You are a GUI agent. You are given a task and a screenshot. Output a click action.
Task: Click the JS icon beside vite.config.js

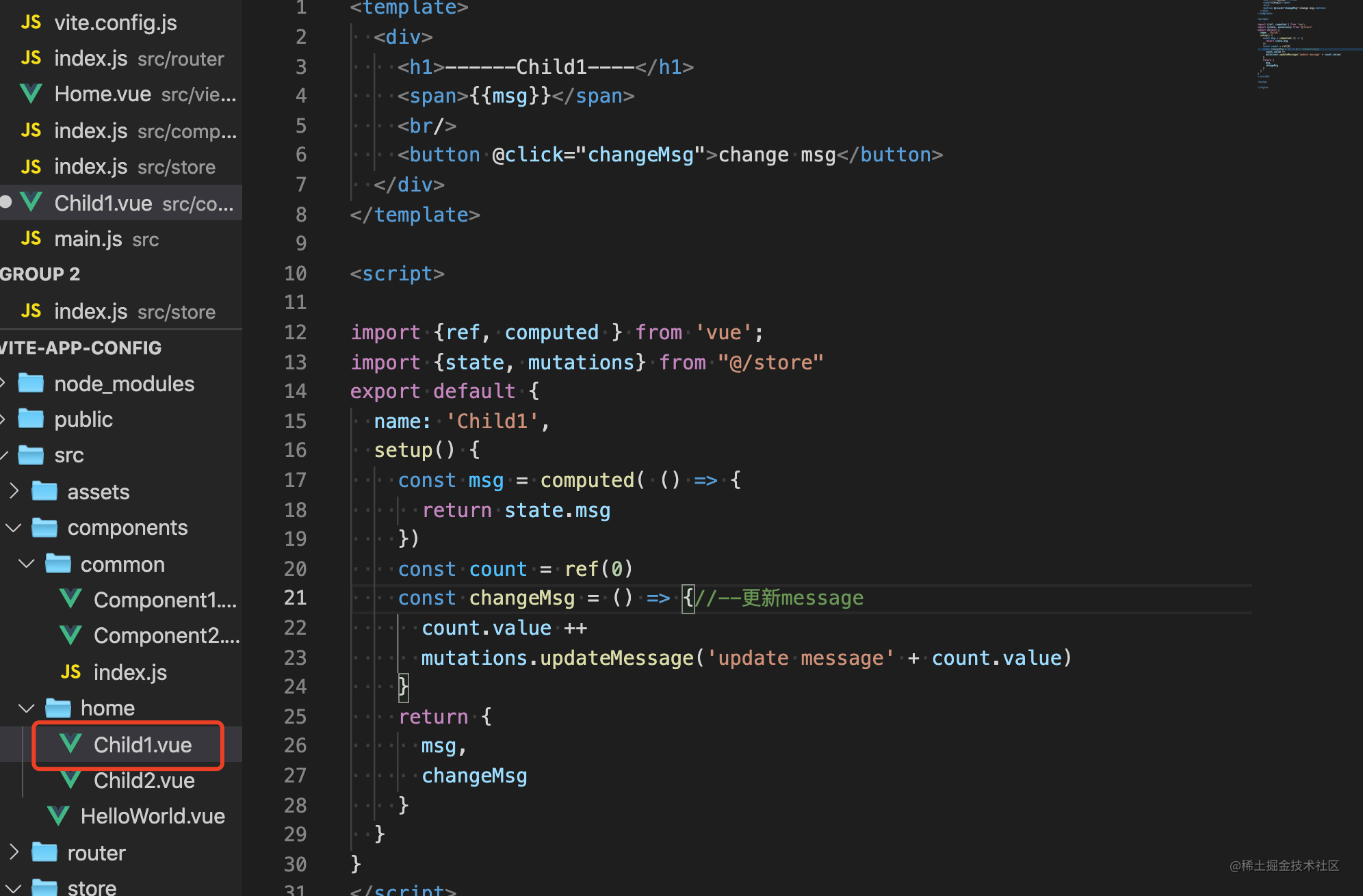(31, 23)
